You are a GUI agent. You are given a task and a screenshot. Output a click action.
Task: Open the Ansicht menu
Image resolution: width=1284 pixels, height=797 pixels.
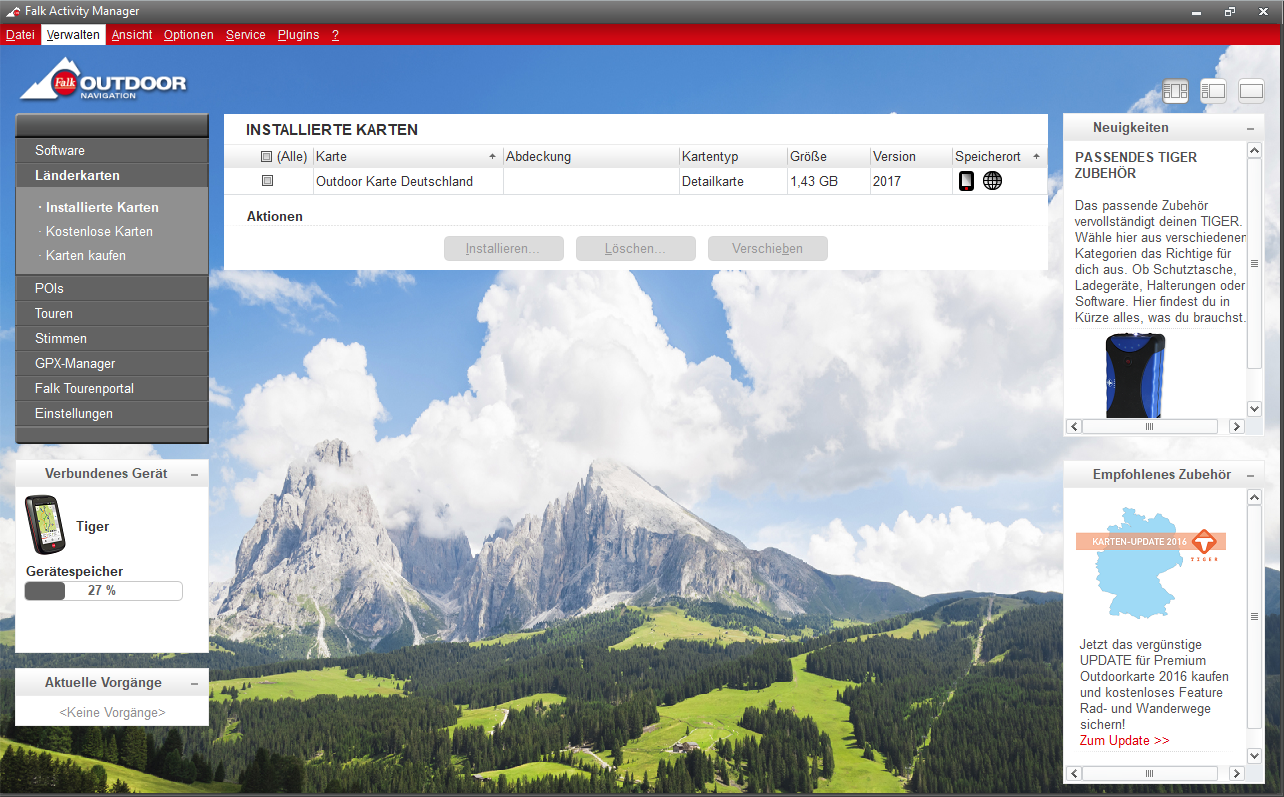pyautogui.click(x=132, y=35)
